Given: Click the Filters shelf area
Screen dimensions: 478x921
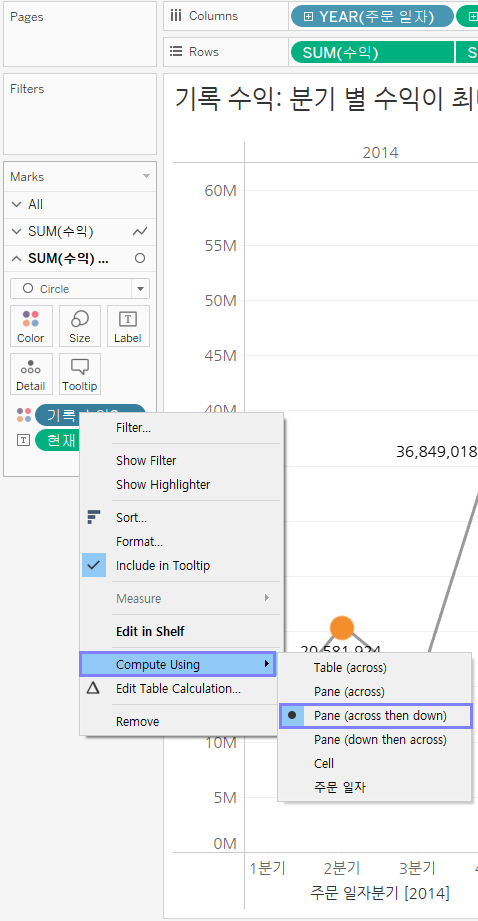Looking at the screenshot, I should [80, 114].
